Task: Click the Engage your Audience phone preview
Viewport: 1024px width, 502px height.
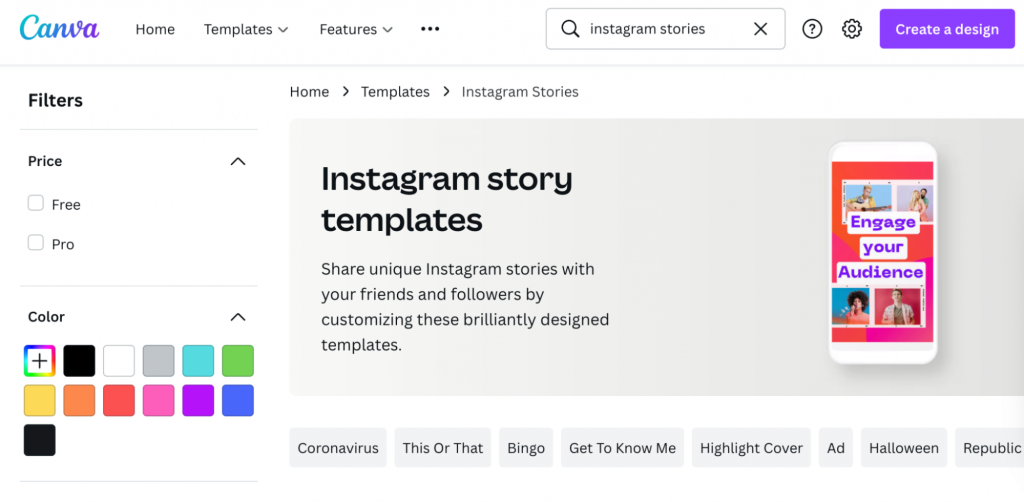Action: click(882, 252)
